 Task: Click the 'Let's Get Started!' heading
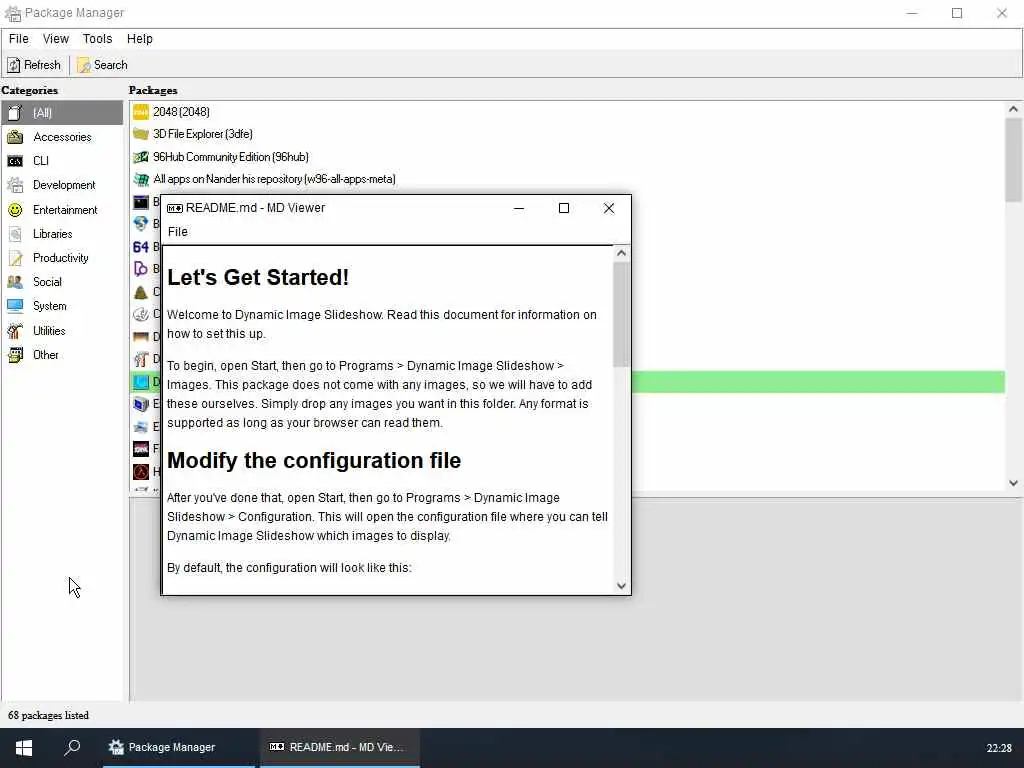pyautogui.click(x=258, y=278)
